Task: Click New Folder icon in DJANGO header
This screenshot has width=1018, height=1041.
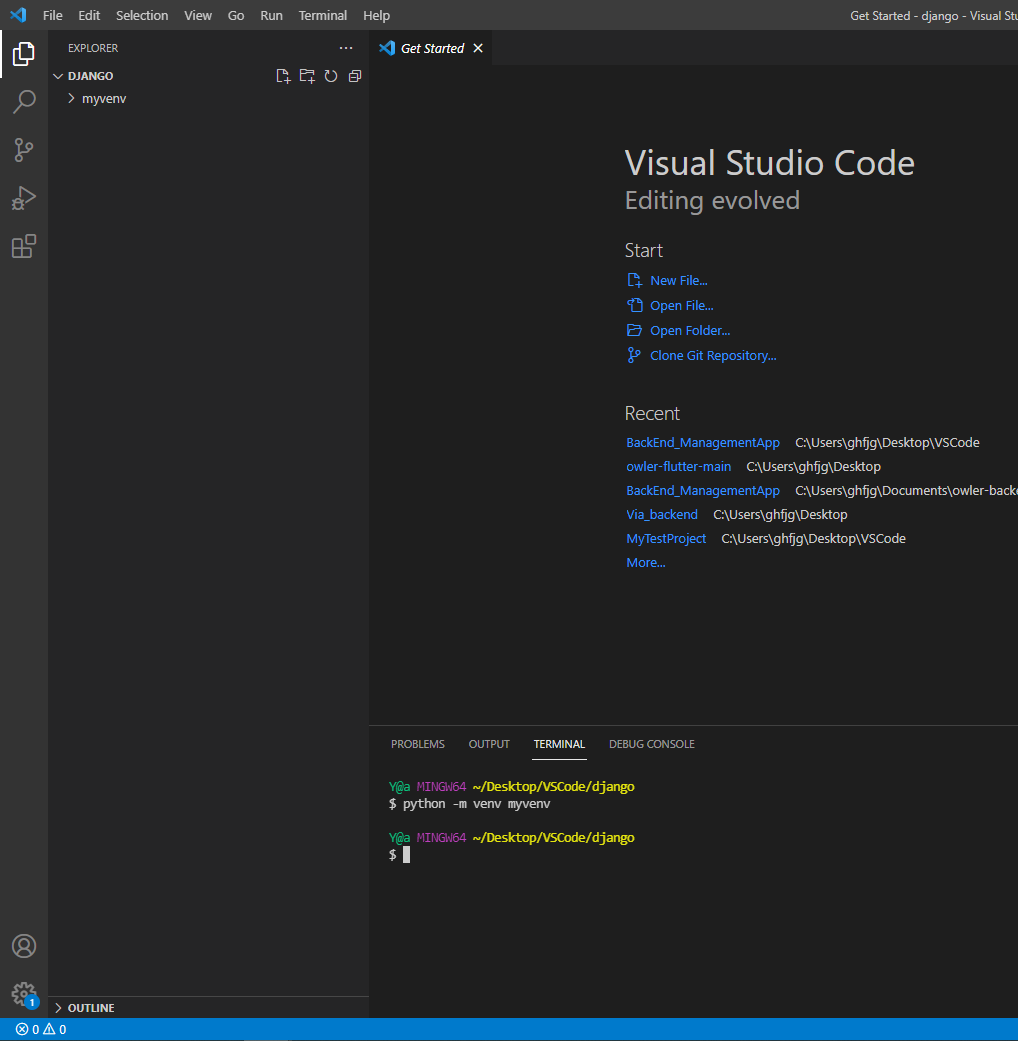Action: tap(307, 76)
